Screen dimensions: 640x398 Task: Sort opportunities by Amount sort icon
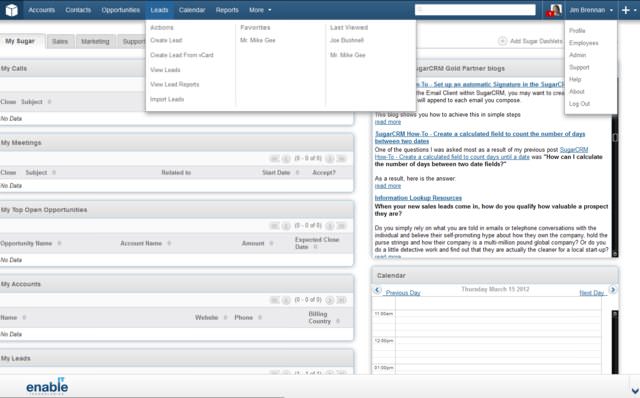coord(271,243)
